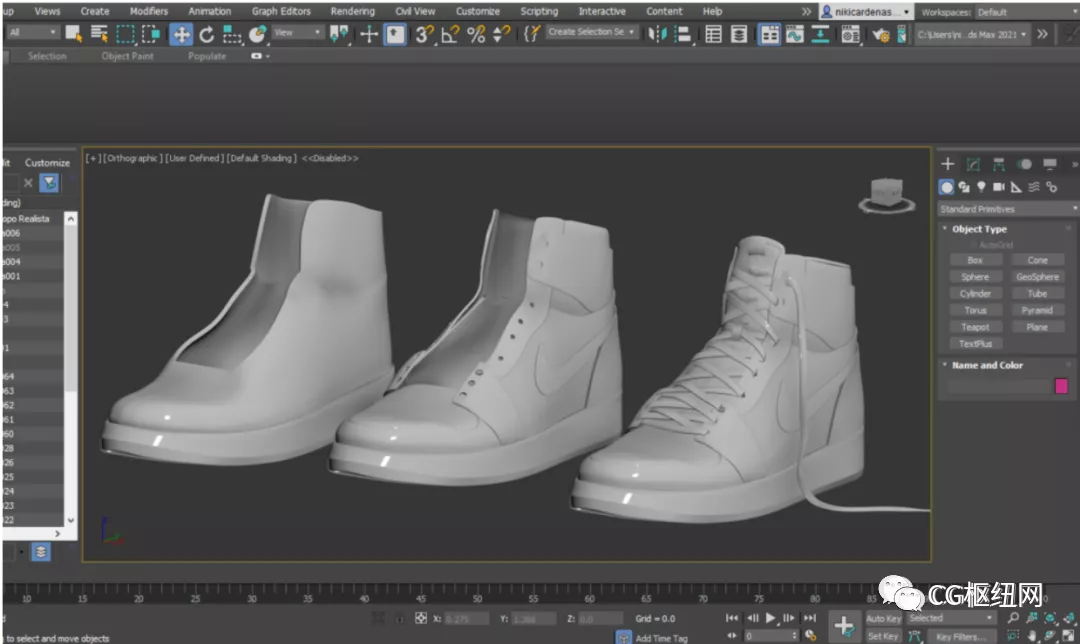1080x644 pixels.
Task: Open the Cameras category in Create panel
Action: (x=999, y=187)
